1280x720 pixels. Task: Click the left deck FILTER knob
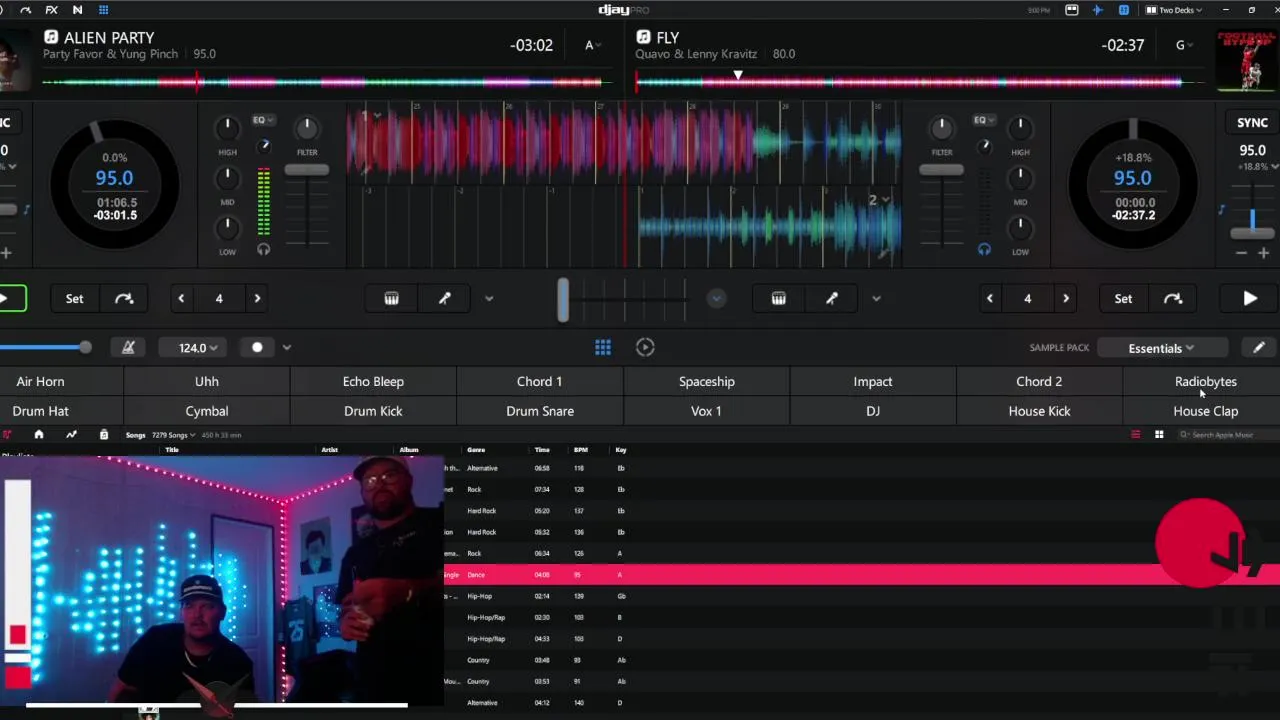[307, 128]
